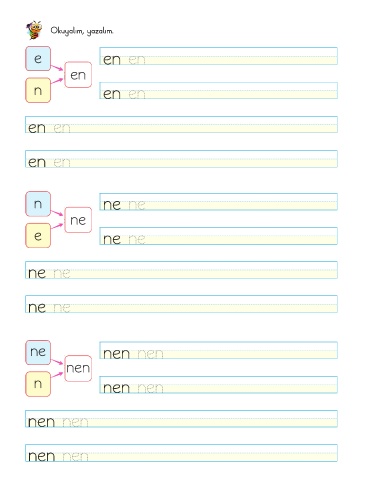Click the first short 'ne' writing line

[x=218, y=202]
